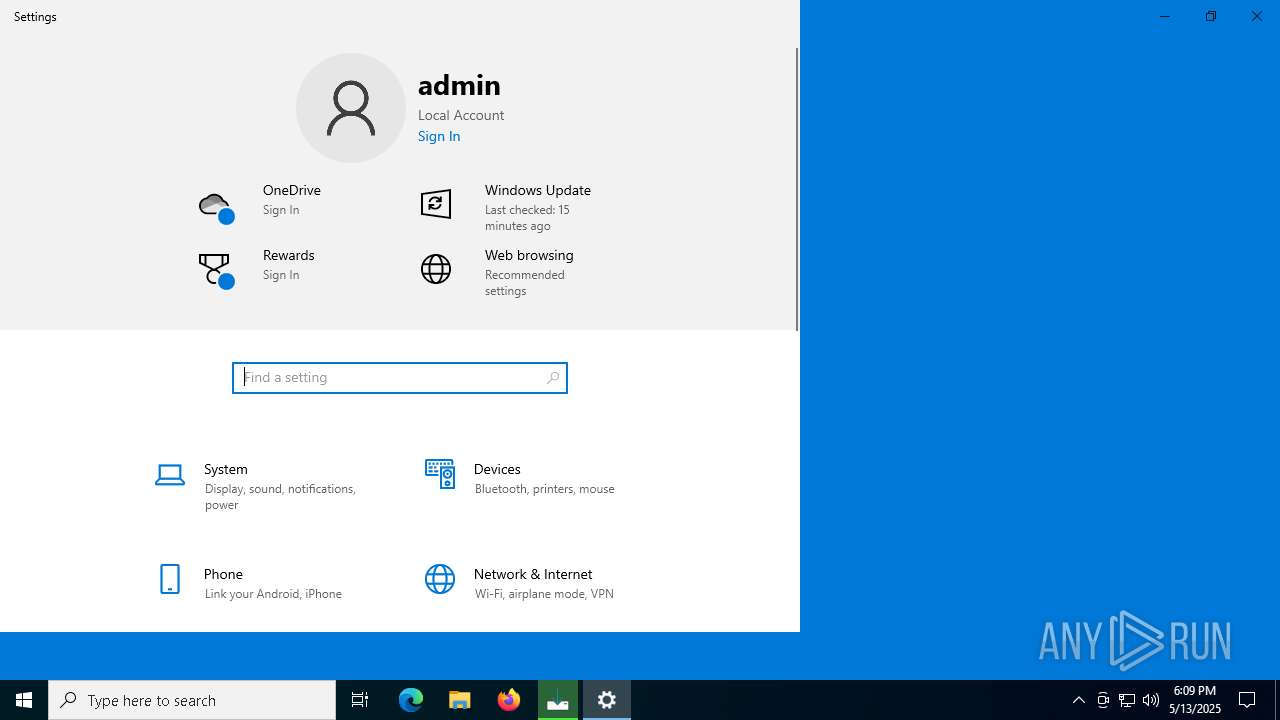The image size is (1280, 720).
Task: Click the Devices keyboard icon
Action: point(440,474)
